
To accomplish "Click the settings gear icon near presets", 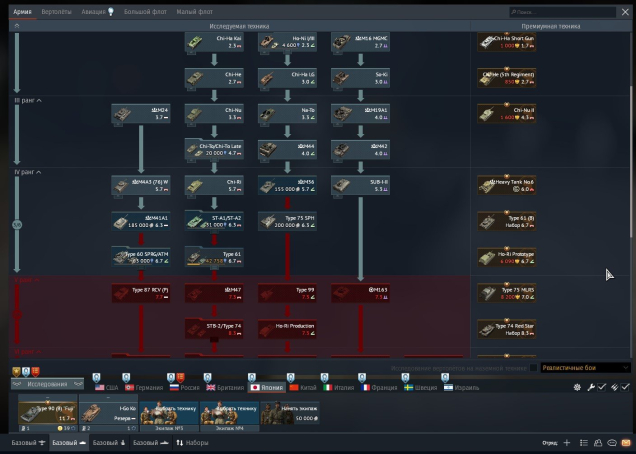I will point(577,386).
